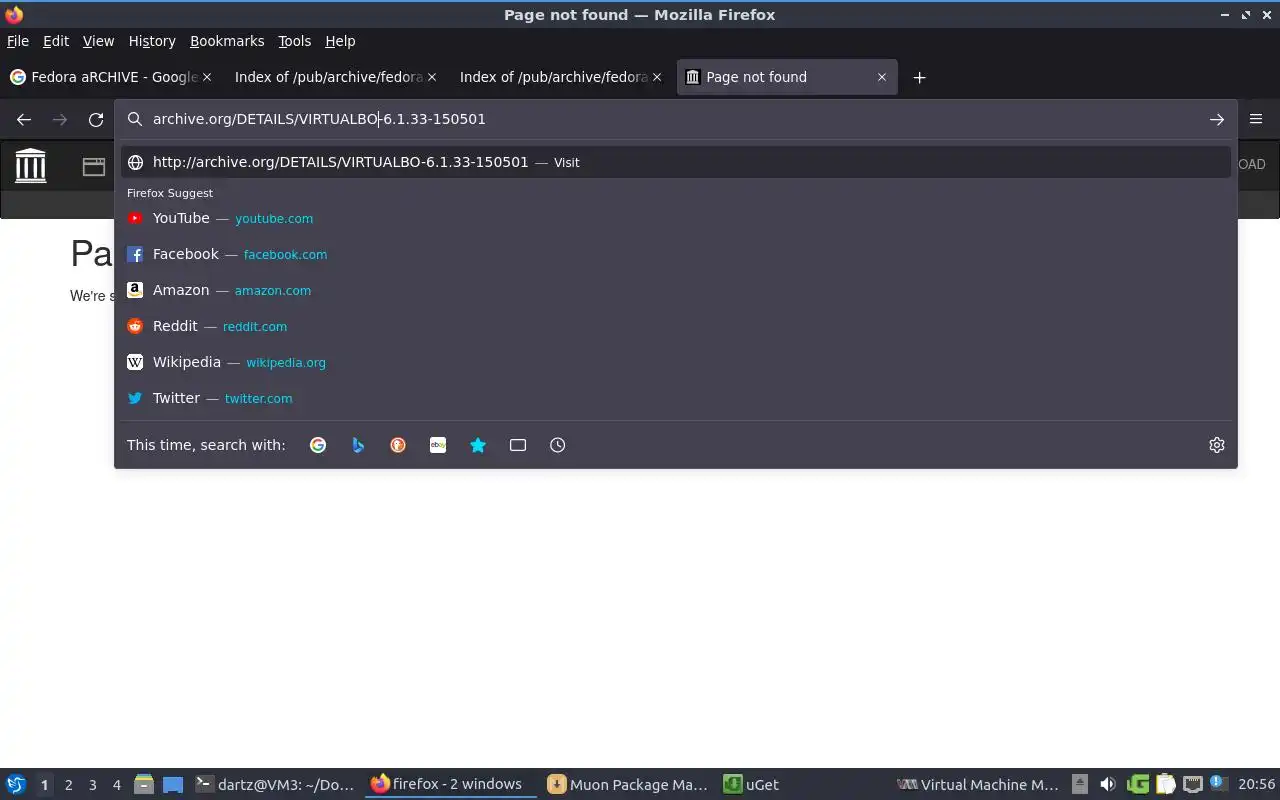Click the Internet Archive web icon
Screen dimensions: 1280x800
94,167
